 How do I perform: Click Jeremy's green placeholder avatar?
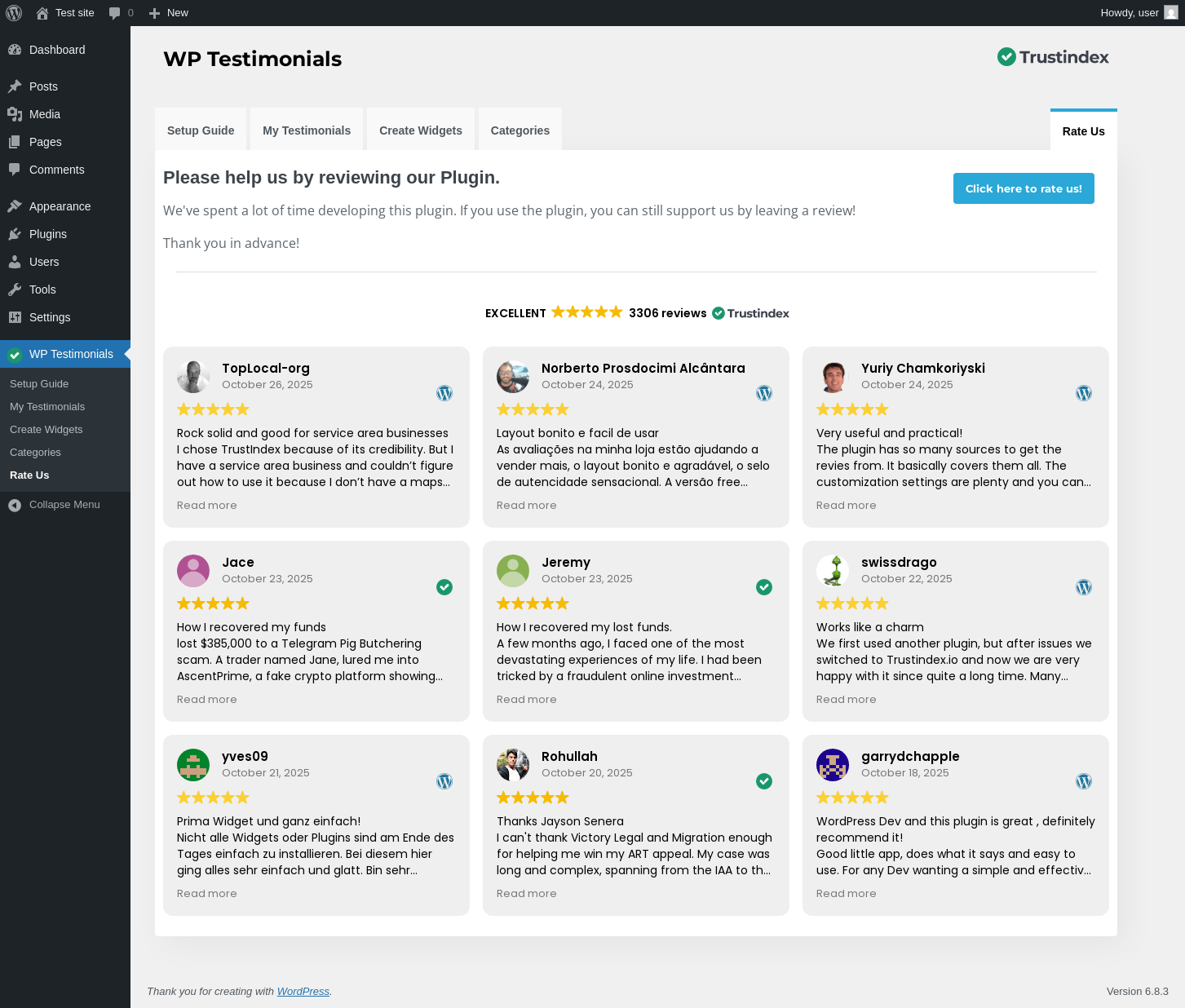513,571
